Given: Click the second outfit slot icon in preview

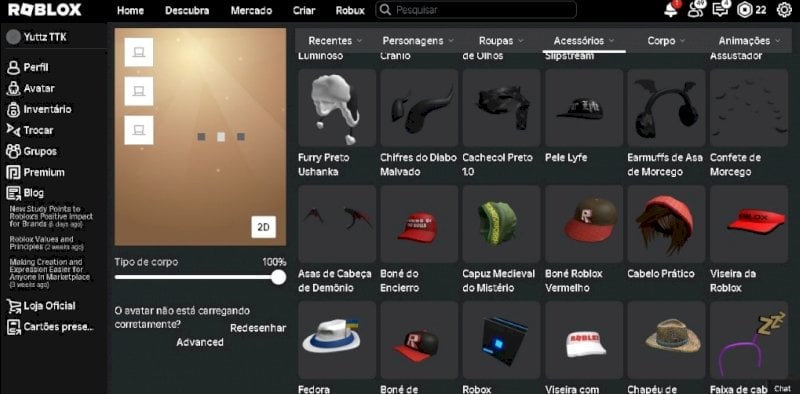Looking at the screenshot, I should point(139,91).
